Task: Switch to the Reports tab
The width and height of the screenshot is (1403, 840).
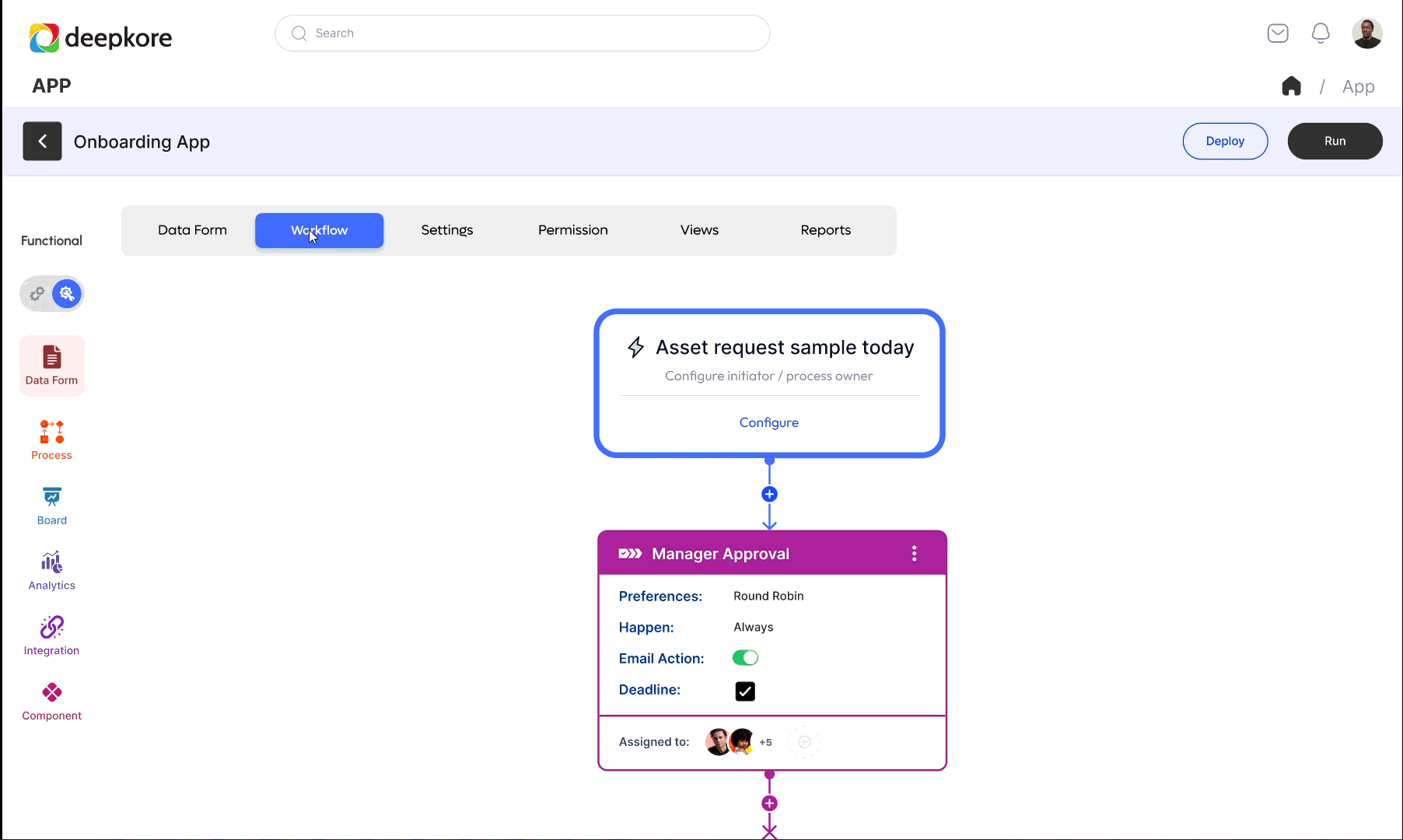Action: pyautogui.click(x=825, y=230)
